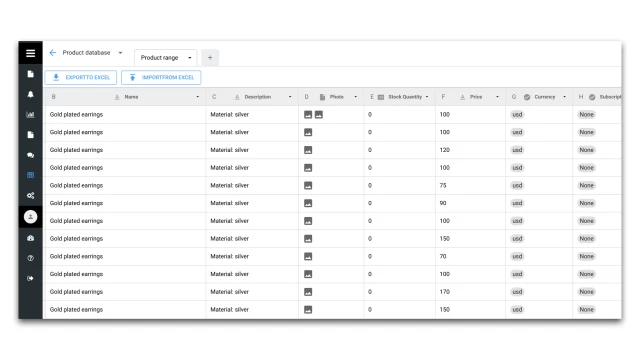Screen dimensions: 640x360
Task: Open second photo thumbnail in first row
Action: (319, 115)
